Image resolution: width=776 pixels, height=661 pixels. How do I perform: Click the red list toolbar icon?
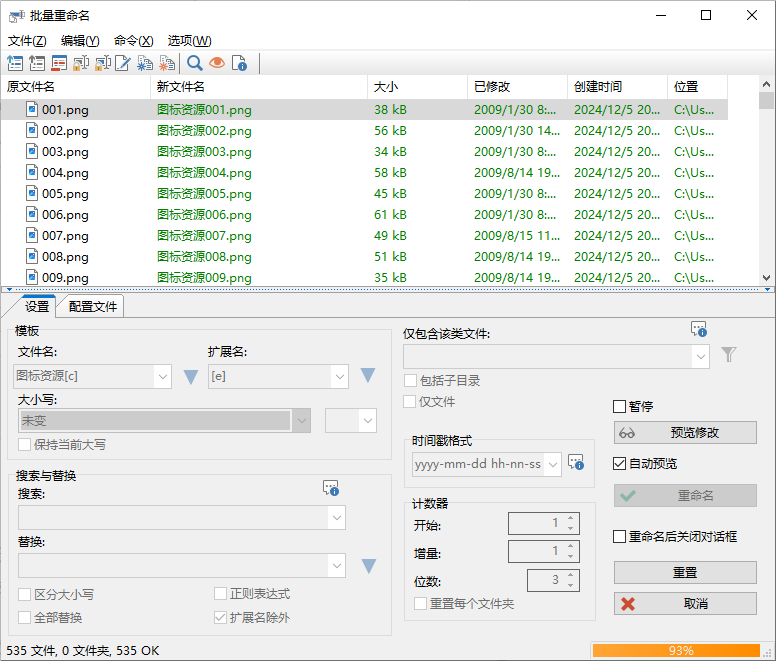[59, 64]
